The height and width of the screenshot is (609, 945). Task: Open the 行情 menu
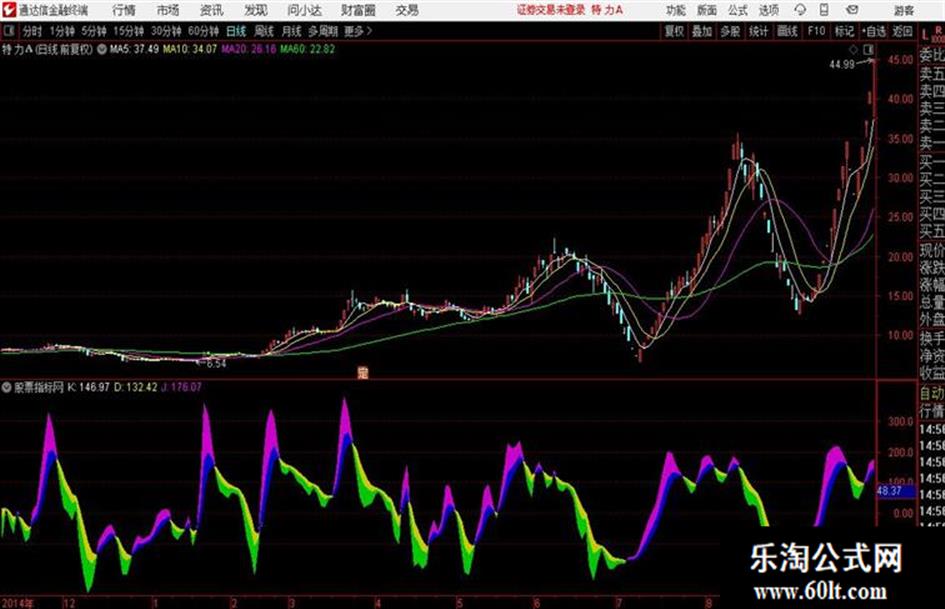[x=124, y=10]
